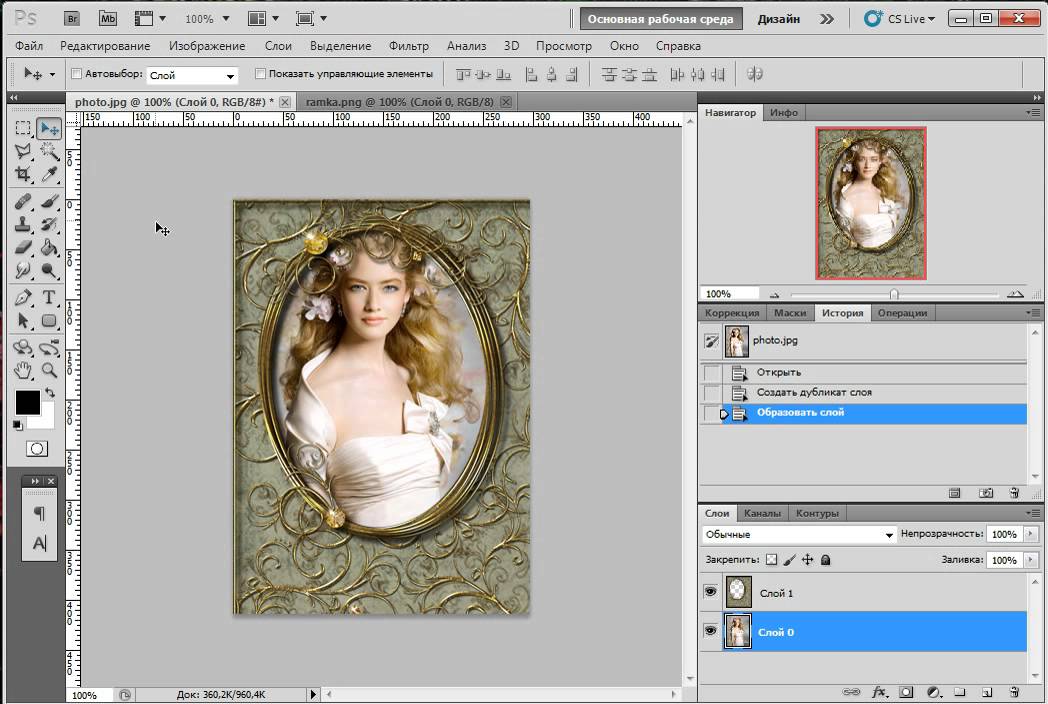Viewport: 1048px width, 704px height.
Task: Click the foreground black color swatch
Action: click(27, 402)
